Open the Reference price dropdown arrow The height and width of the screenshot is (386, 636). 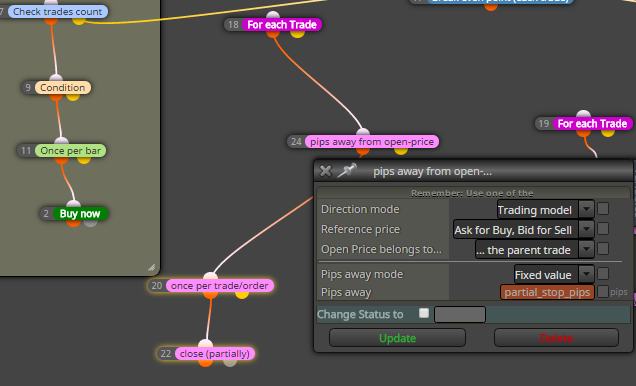586,229
